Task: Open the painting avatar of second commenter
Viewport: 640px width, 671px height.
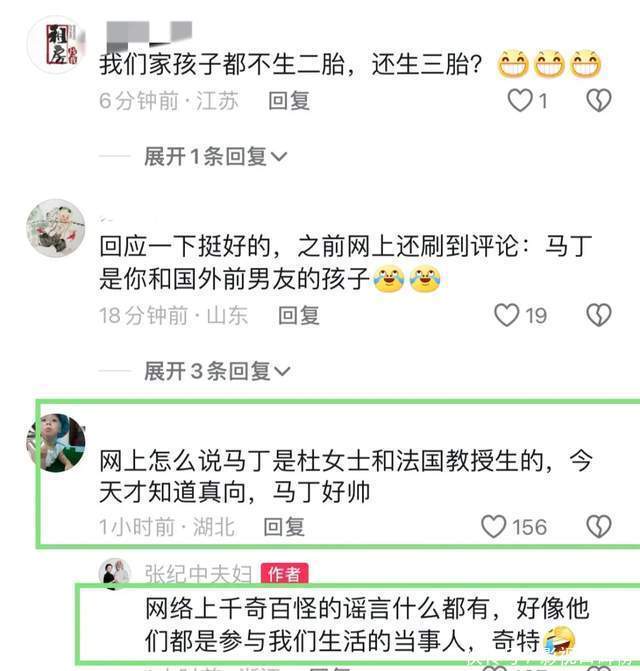Action: pos(56,228)
